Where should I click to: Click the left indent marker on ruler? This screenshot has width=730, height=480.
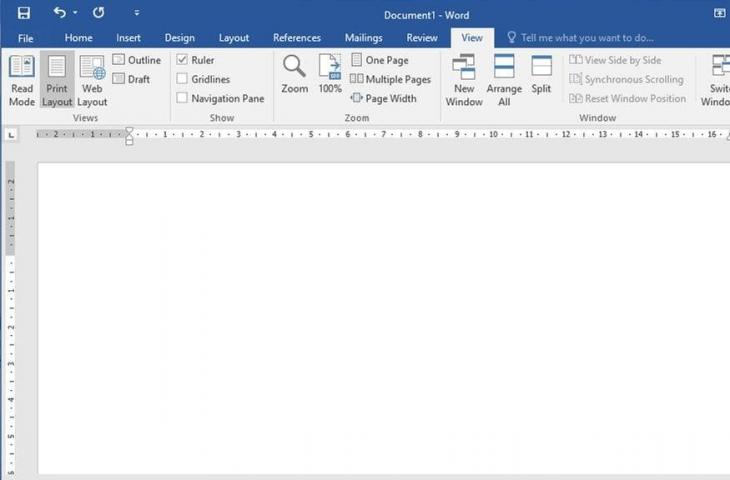tap(129, 142)
